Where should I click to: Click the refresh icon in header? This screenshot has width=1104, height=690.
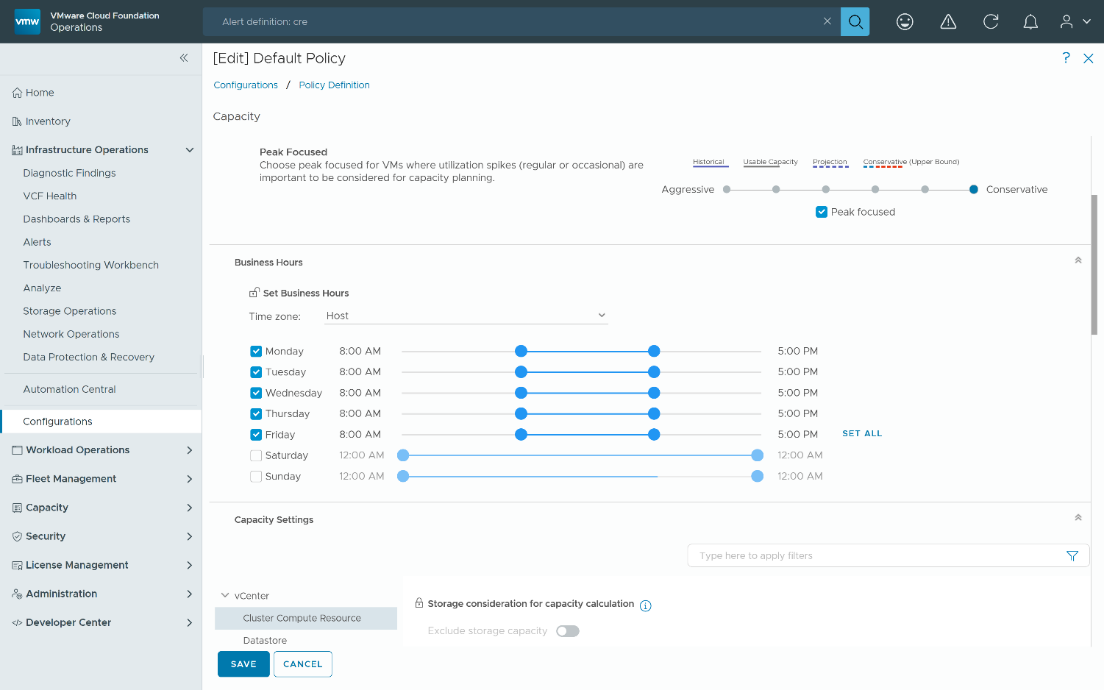[x=991, y=21]
